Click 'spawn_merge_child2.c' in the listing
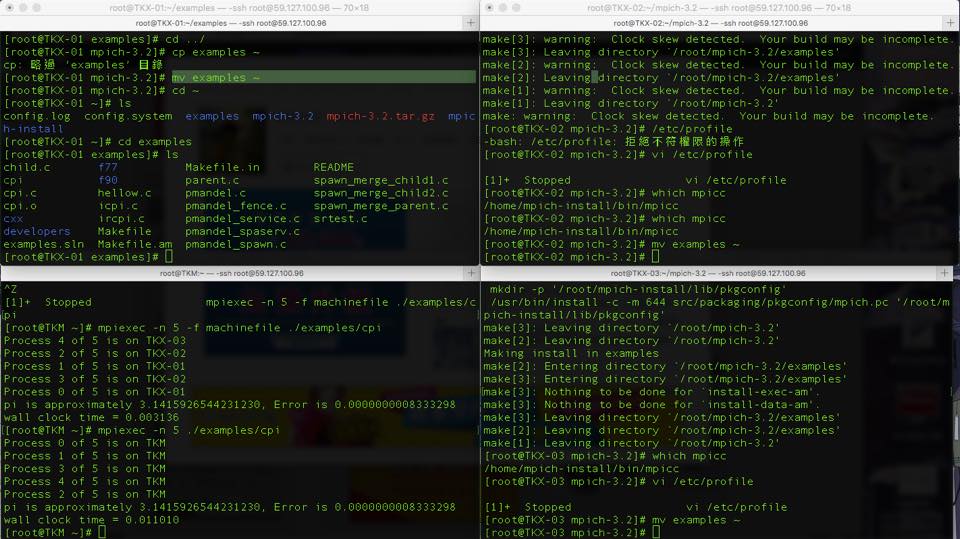This screenshot has width=960, height=539. pyautogui.click(x=381, y=193)
